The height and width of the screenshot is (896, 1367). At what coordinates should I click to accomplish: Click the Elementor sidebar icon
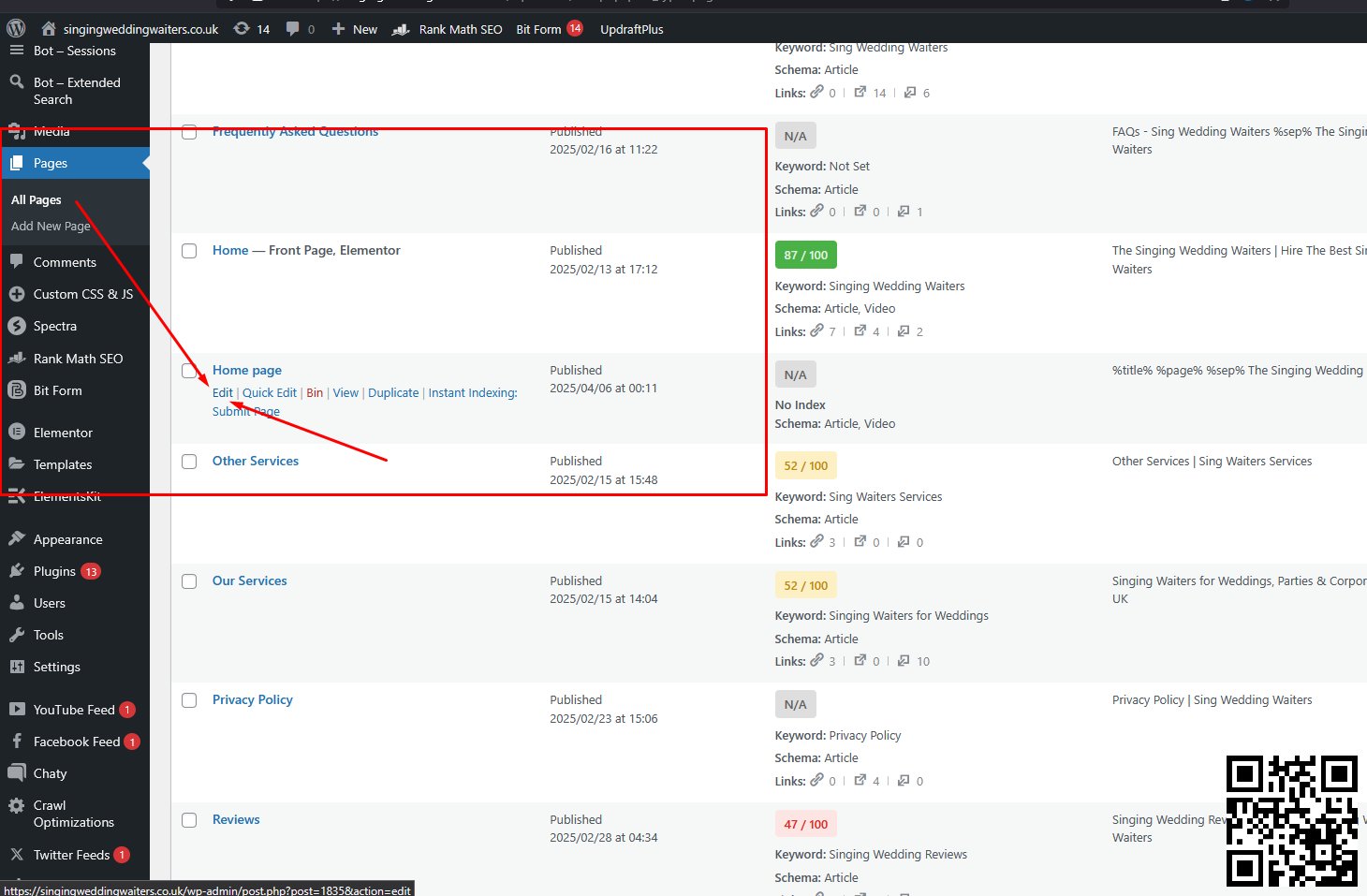coord(17,433)
